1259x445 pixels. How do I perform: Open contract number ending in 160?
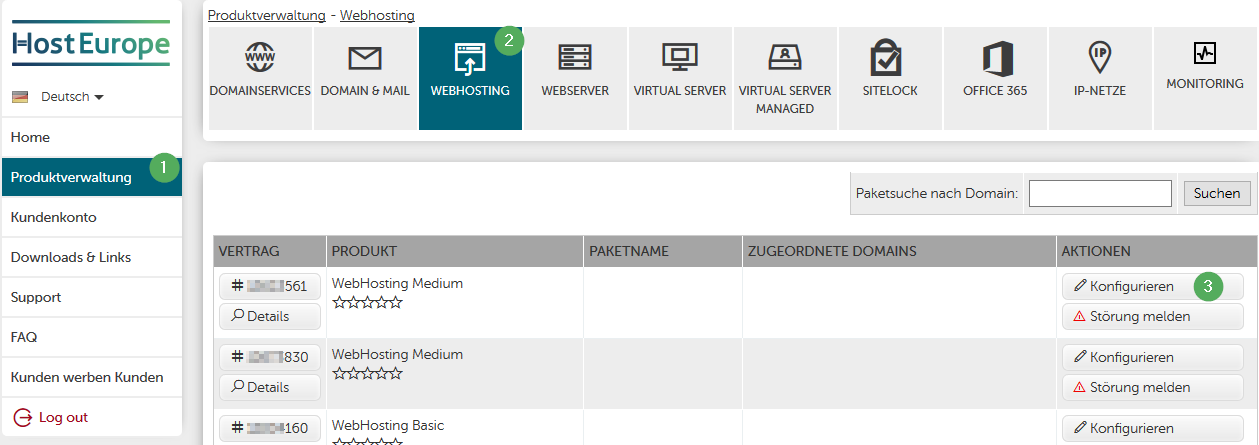tap(270, 428)
